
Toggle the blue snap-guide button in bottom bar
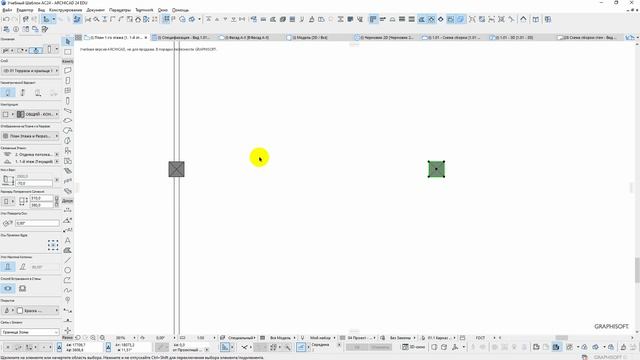[301, 347]
